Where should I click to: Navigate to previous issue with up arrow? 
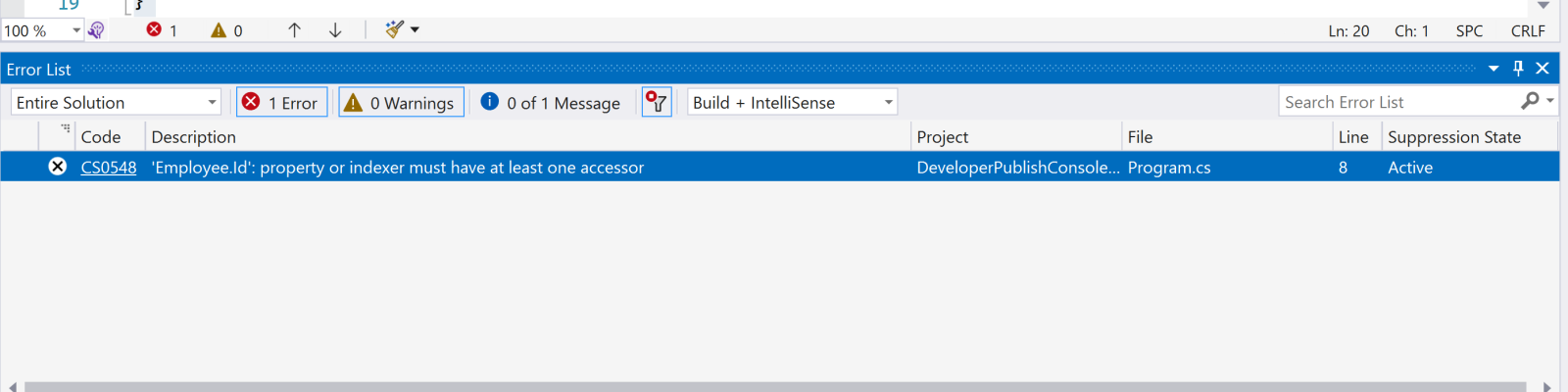tap(294, 30)
